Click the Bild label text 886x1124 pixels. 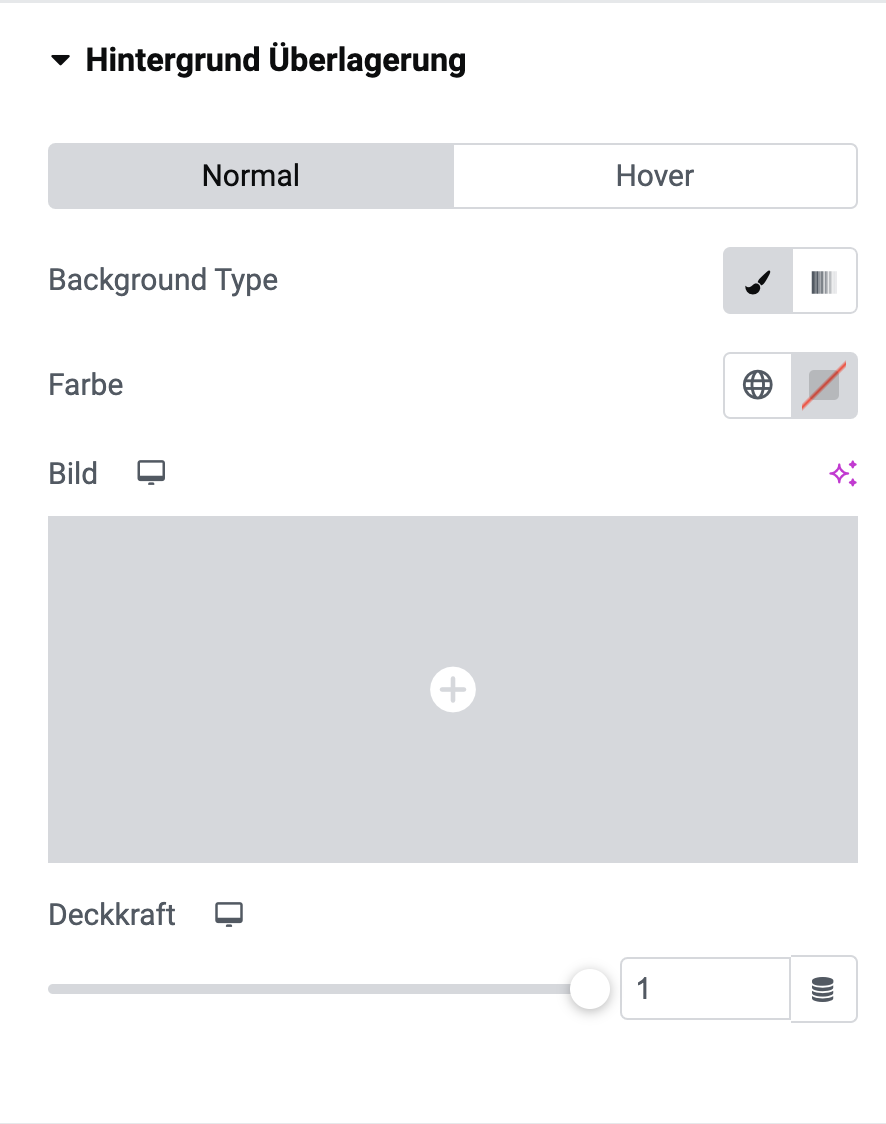[73, 474]
